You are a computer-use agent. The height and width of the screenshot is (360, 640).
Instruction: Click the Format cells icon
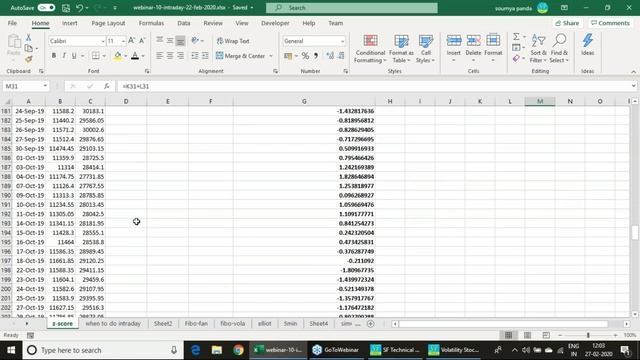pos(493,41)
